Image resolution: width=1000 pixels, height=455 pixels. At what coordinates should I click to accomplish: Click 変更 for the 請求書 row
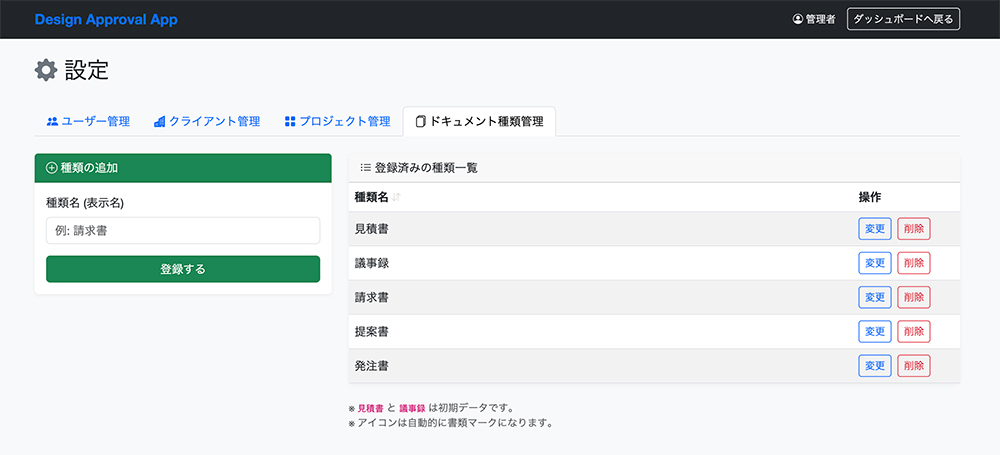pos(874,297)
